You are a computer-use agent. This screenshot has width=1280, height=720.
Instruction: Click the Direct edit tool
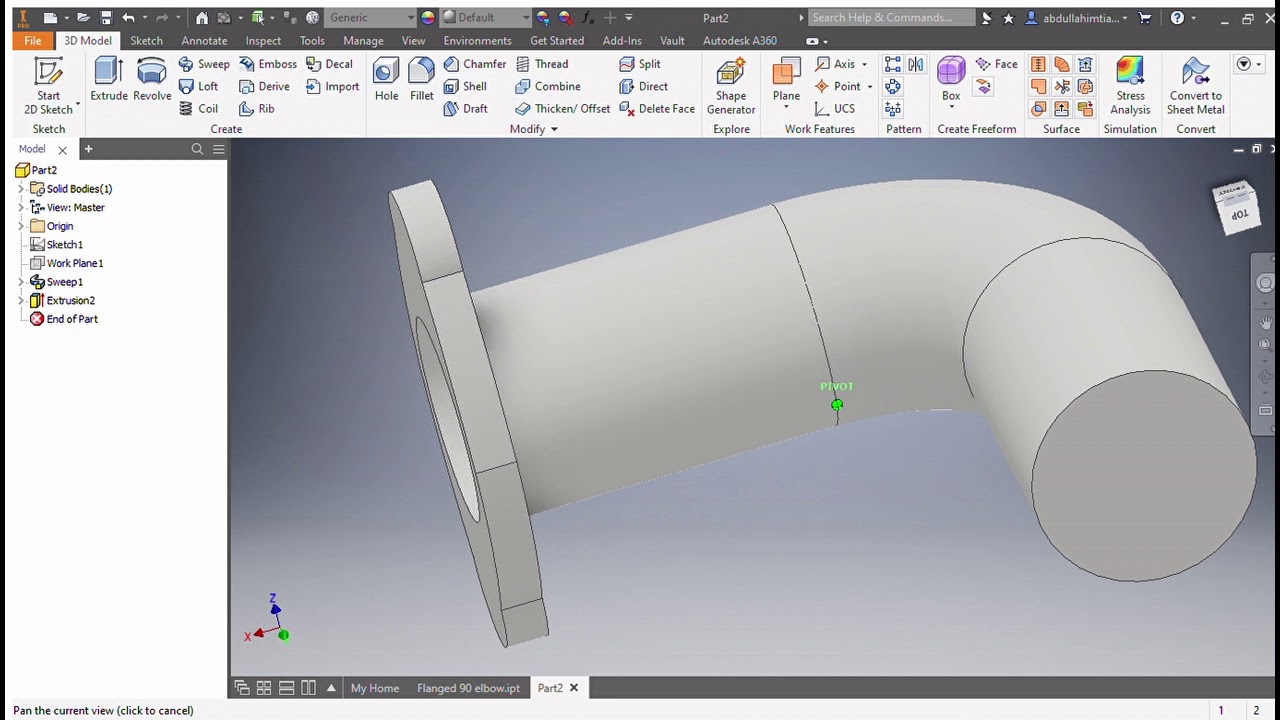pos(644,86)
